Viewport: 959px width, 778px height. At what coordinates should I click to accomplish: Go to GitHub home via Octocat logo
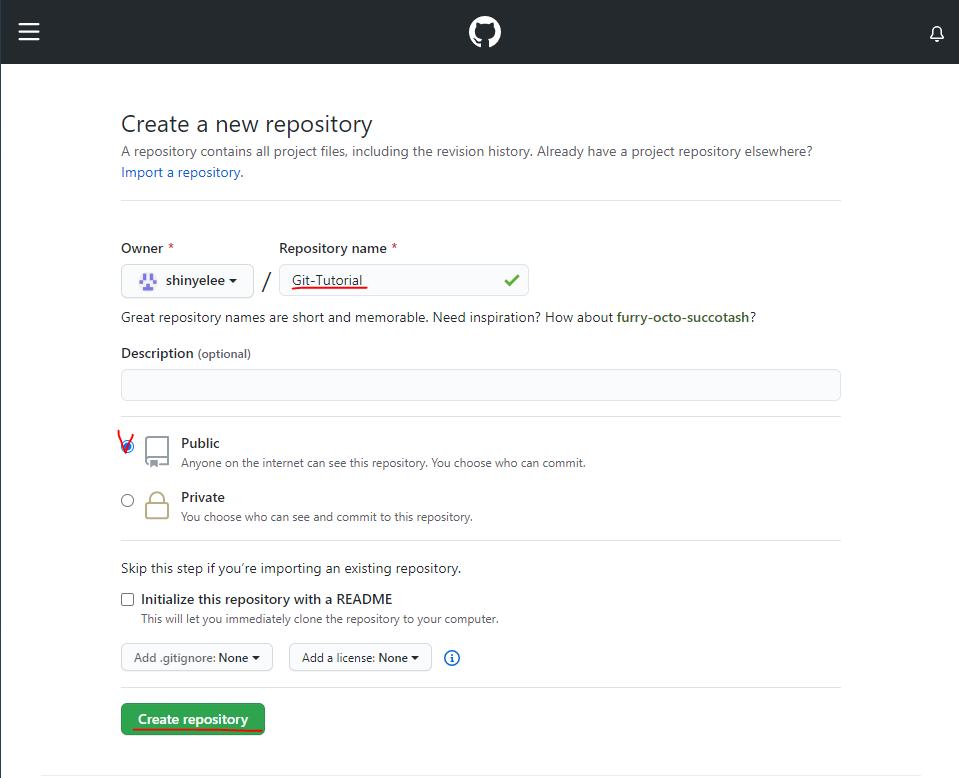click(x=485, y=32)
